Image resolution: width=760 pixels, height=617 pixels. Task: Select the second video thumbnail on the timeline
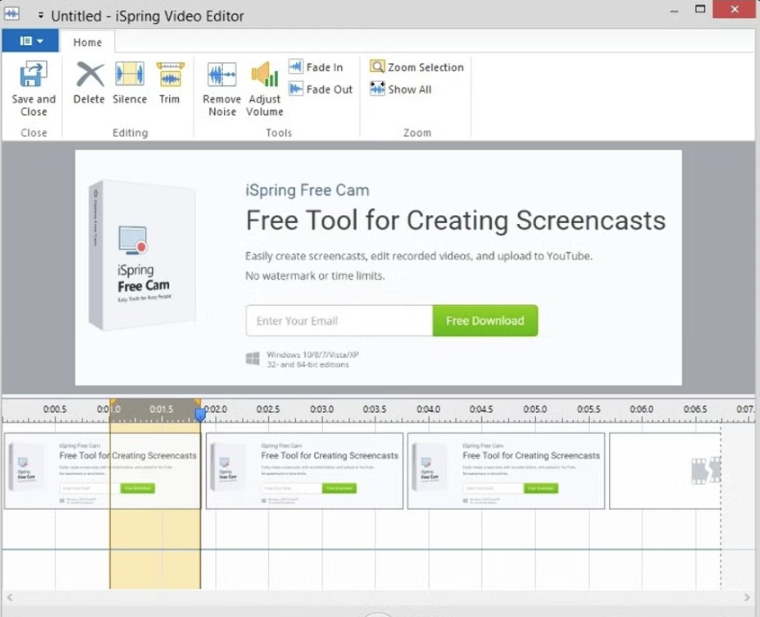coord(304,471)
